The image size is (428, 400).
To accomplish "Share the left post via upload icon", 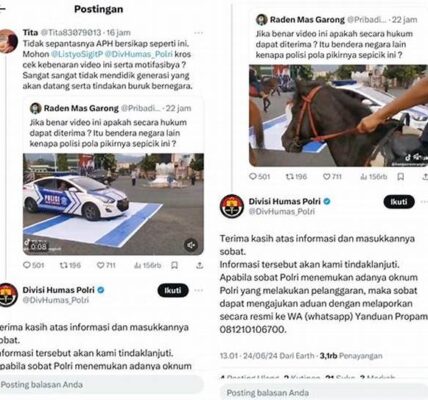I will pyautogui.click(x=199, y=265).
